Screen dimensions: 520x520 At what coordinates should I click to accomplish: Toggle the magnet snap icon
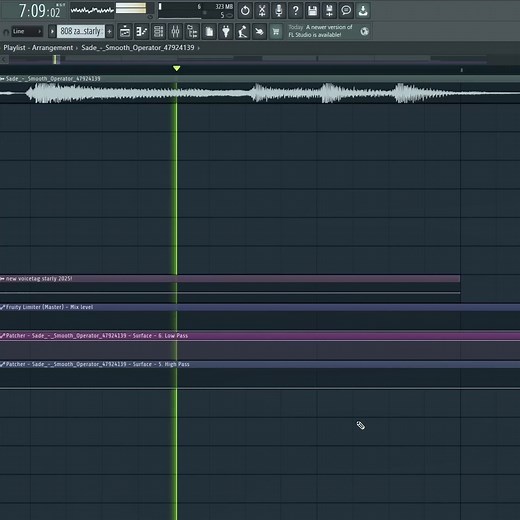pos(6,32)
